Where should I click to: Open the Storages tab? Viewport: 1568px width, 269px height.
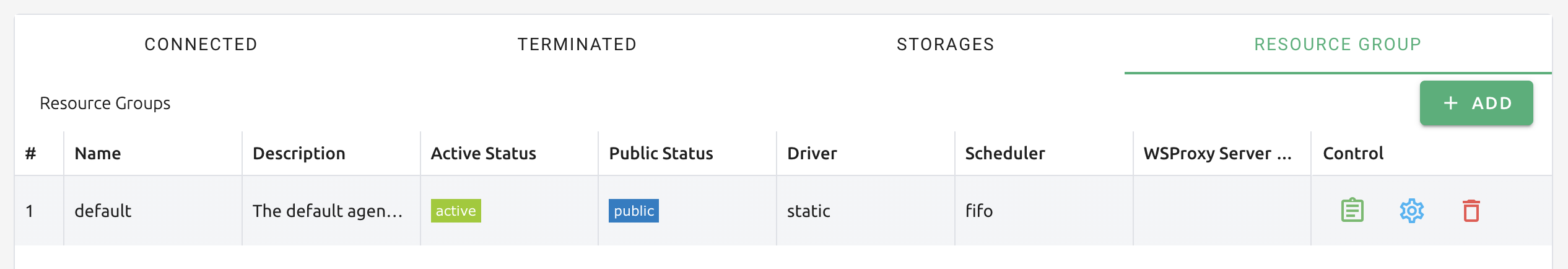coord(946,45)
